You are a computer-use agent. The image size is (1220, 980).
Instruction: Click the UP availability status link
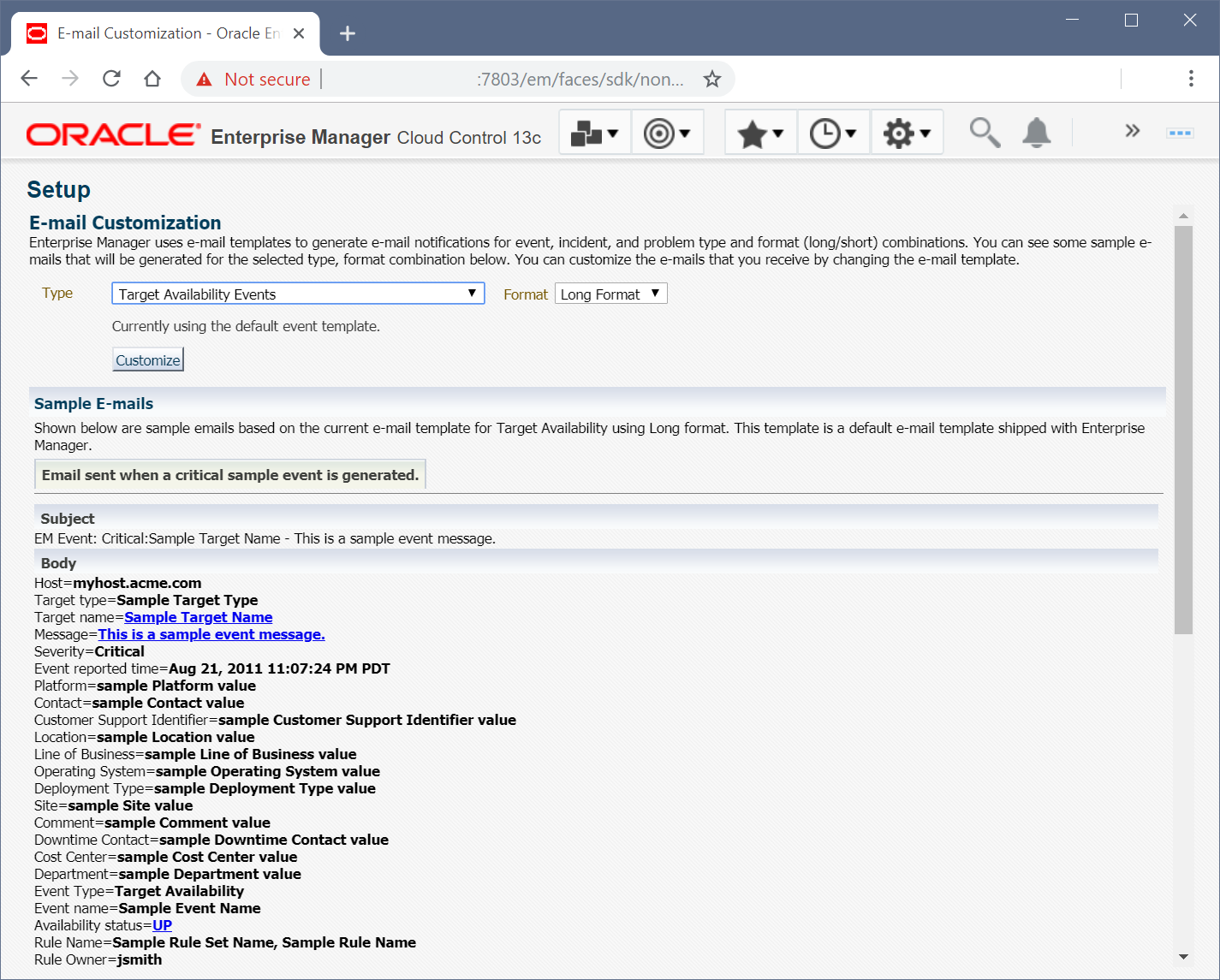tap(162, 925)
